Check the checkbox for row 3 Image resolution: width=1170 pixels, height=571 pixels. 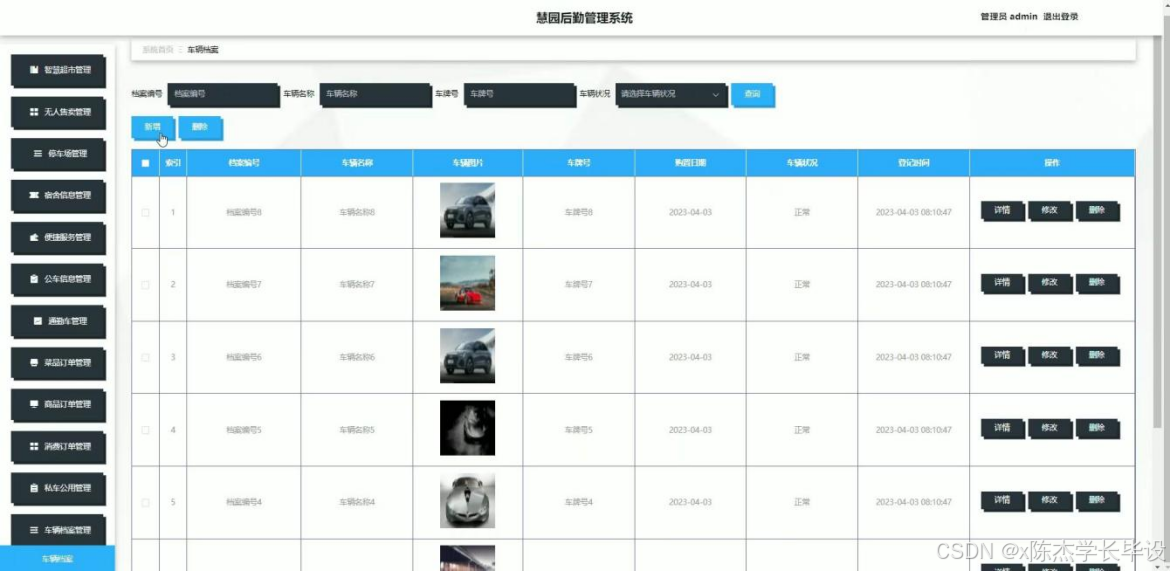tap(146, 358)
